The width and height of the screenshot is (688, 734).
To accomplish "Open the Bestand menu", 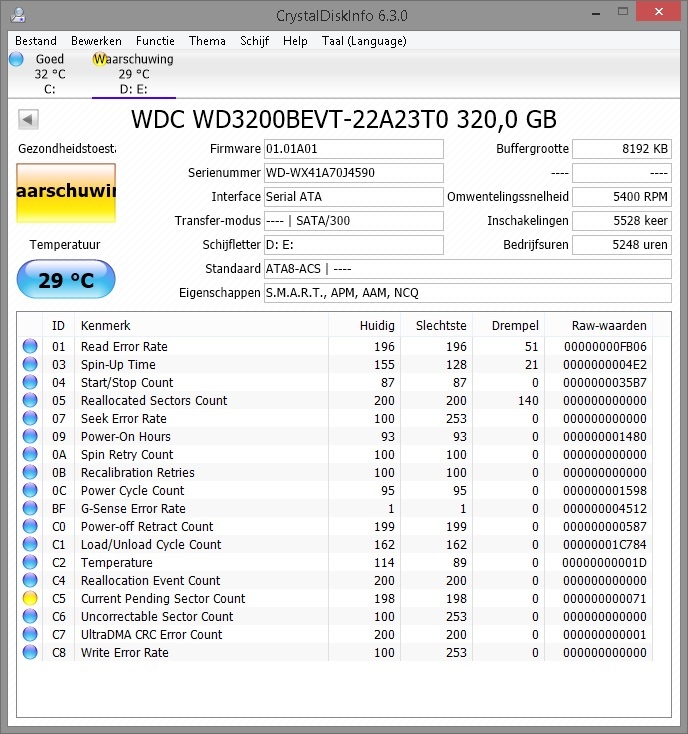I will 36,41.
